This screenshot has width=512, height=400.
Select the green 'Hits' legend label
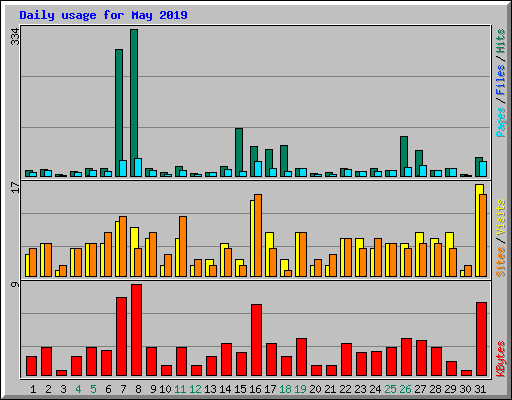point(500,41)
